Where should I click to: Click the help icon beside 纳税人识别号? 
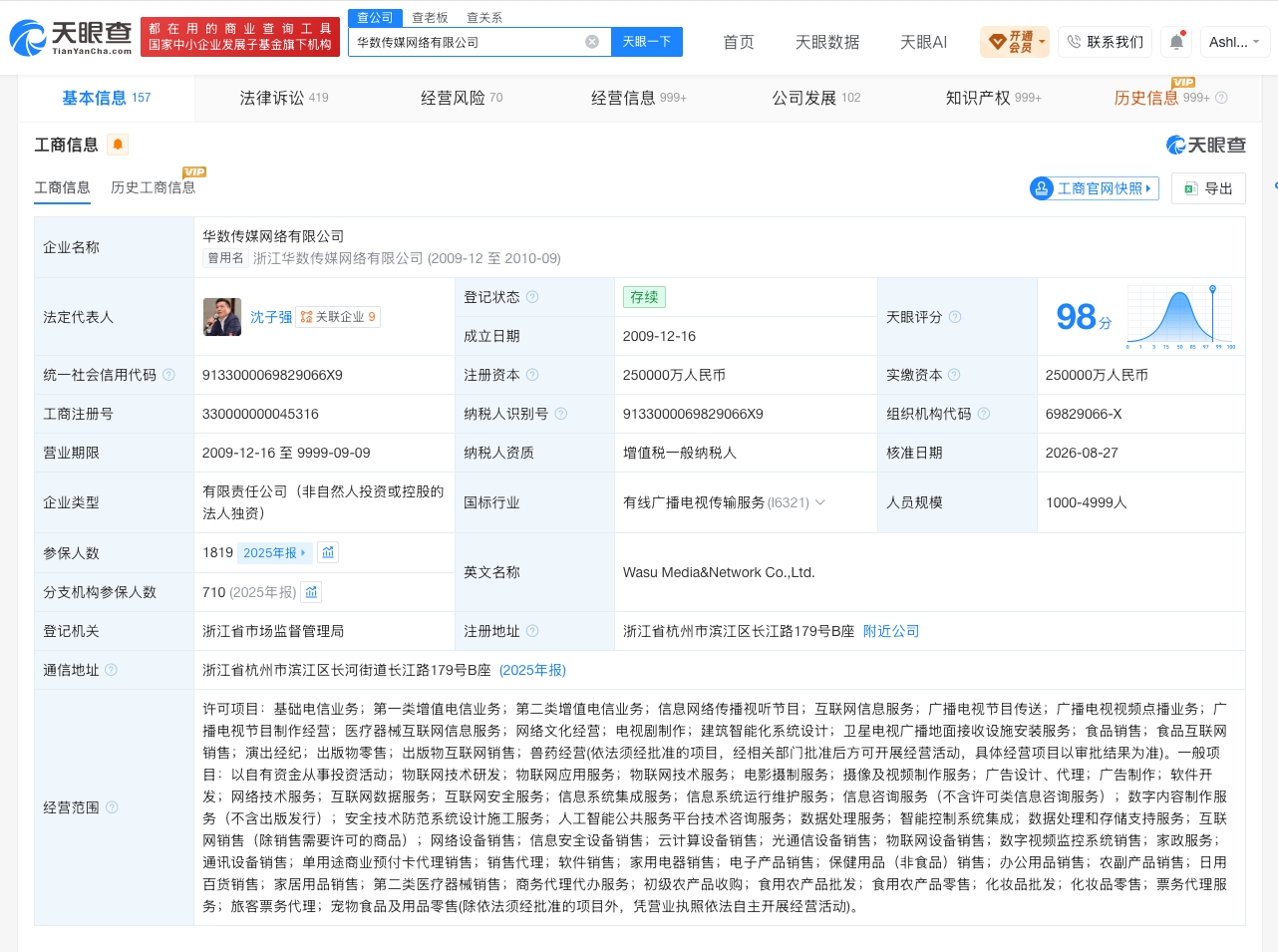point(561,414)
